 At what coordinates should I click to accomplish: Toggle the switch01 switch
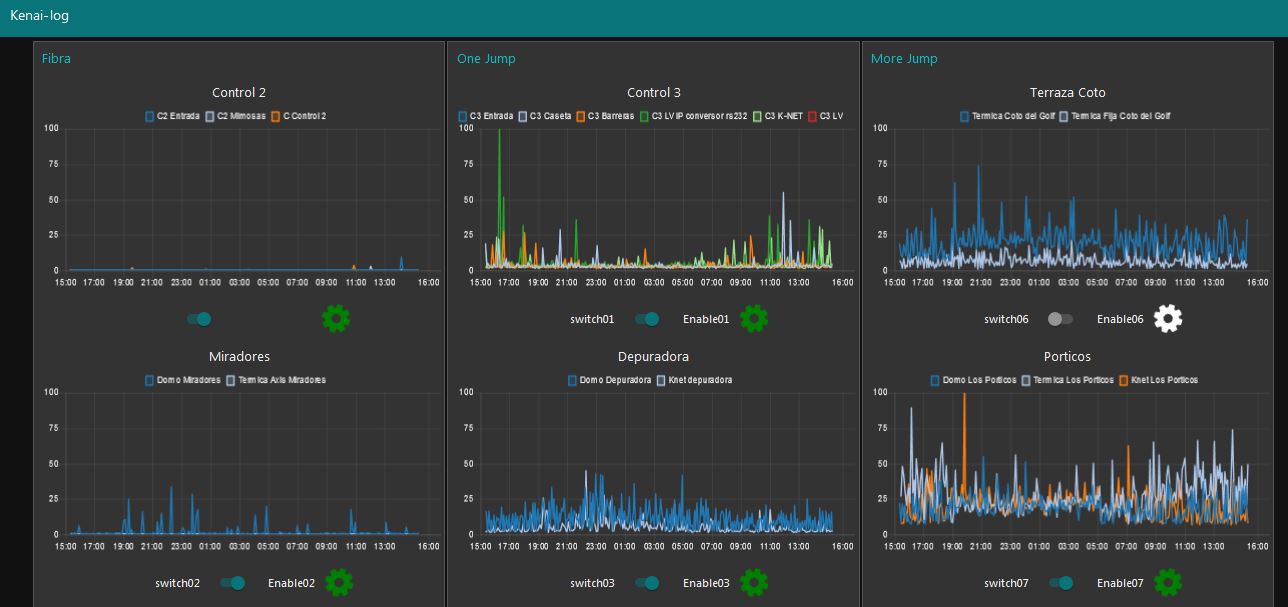point(647,319)
